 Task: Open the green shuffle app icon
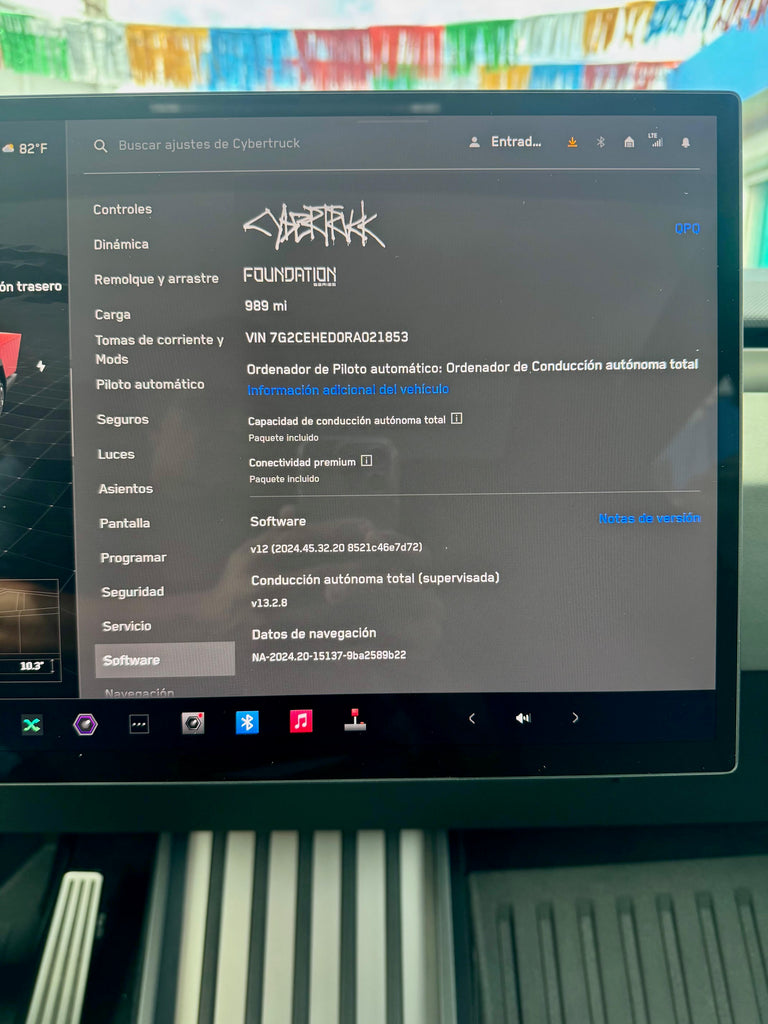pyautogui.click(x=31, y=725)
